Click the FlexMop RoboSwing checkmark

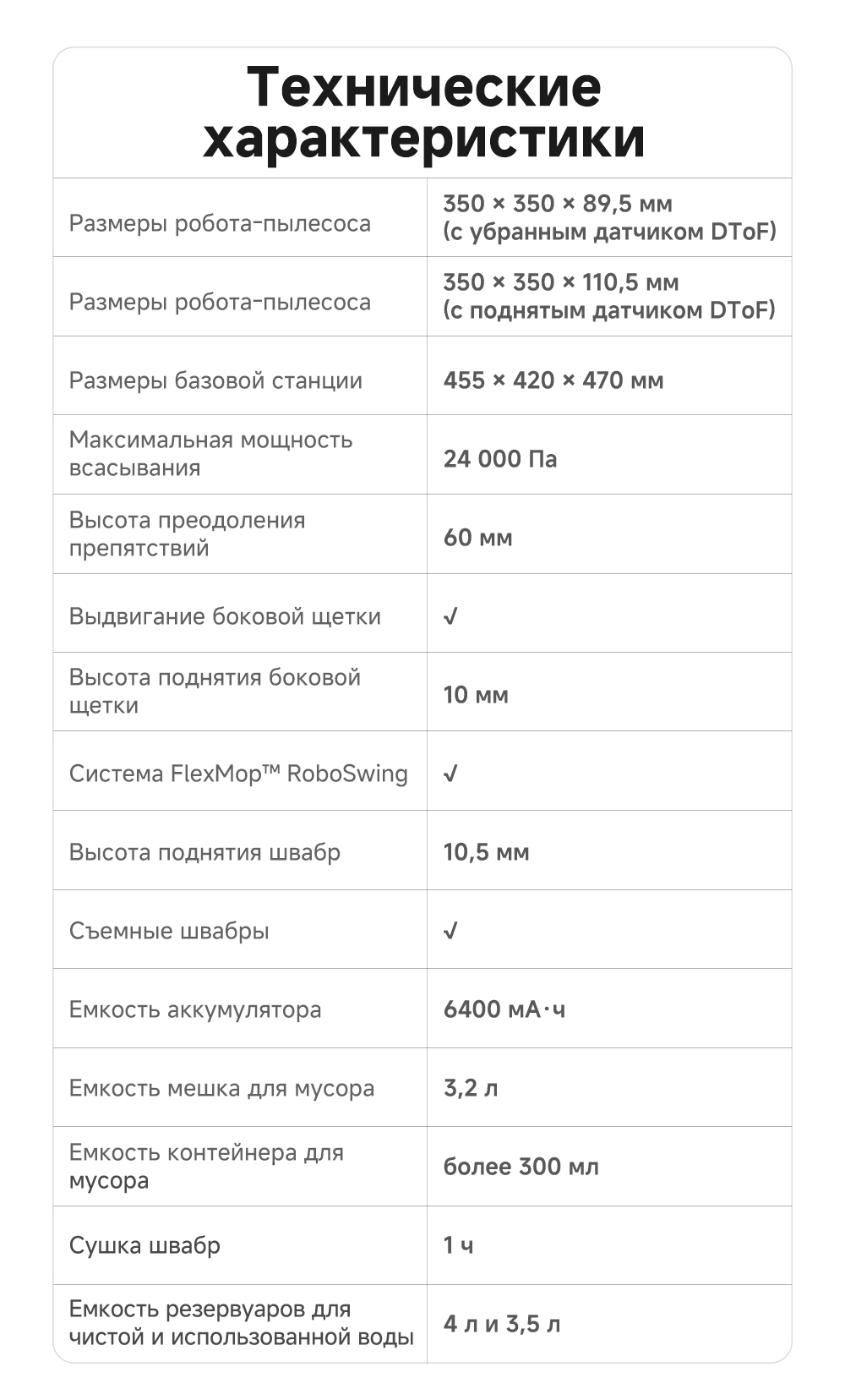450,774
